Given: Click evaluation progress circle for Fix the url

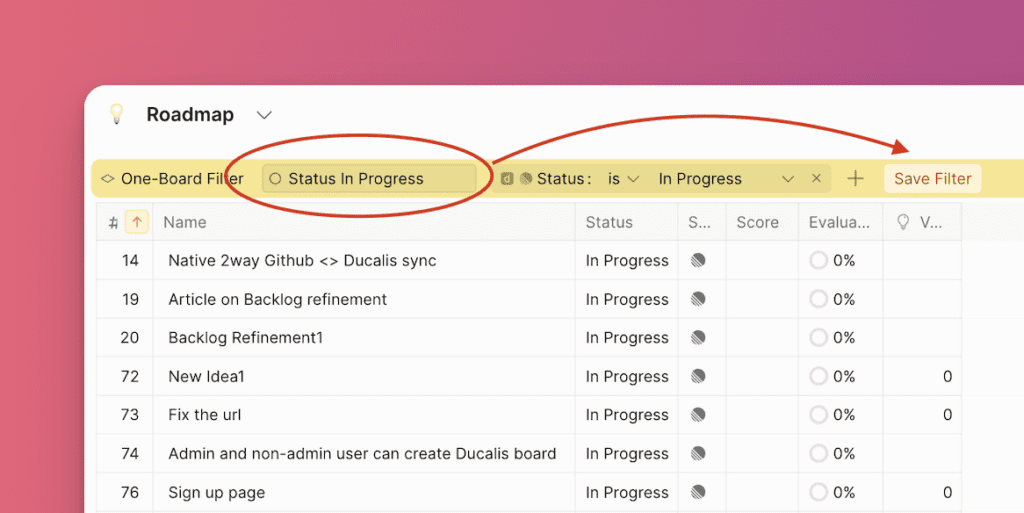Looking at the screenshot, I should (x=819, y=415).
